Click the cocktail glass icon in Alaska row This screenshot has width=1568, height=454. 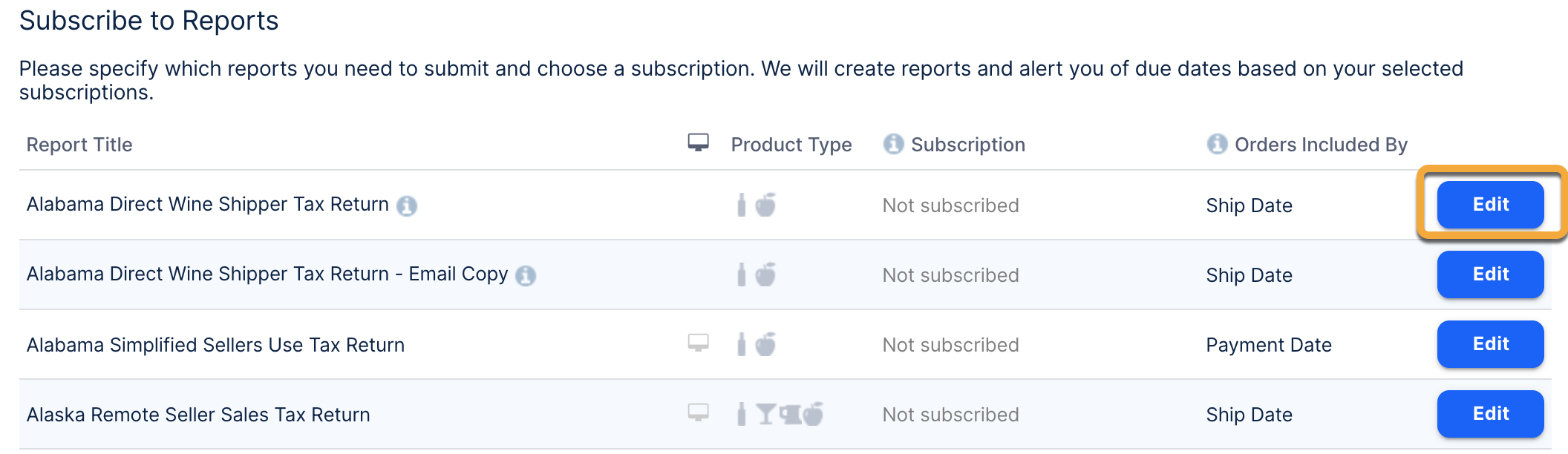point(765,414)
